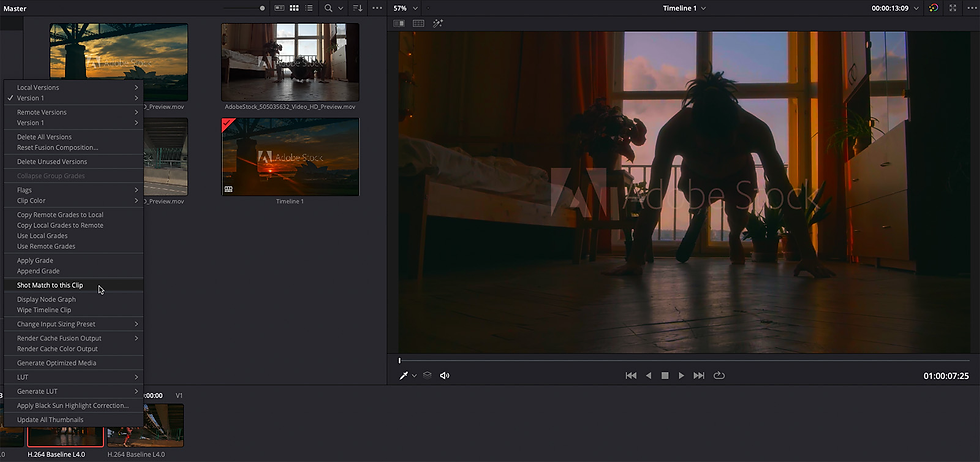Image resolution: width=980 pixels, height=462 pixels.
Task: Choose Apply Black Sun Highlight Correction
Action: [74, 406]
